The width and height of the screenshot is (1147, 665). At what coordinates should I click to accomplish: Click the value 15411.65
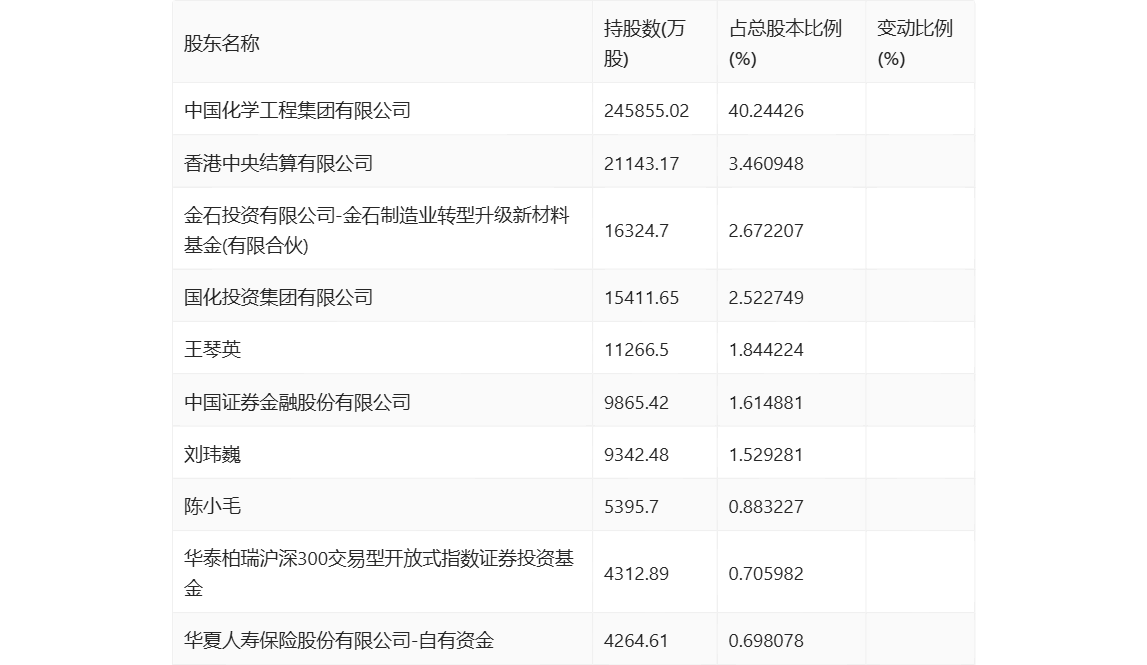pos(642,298)
